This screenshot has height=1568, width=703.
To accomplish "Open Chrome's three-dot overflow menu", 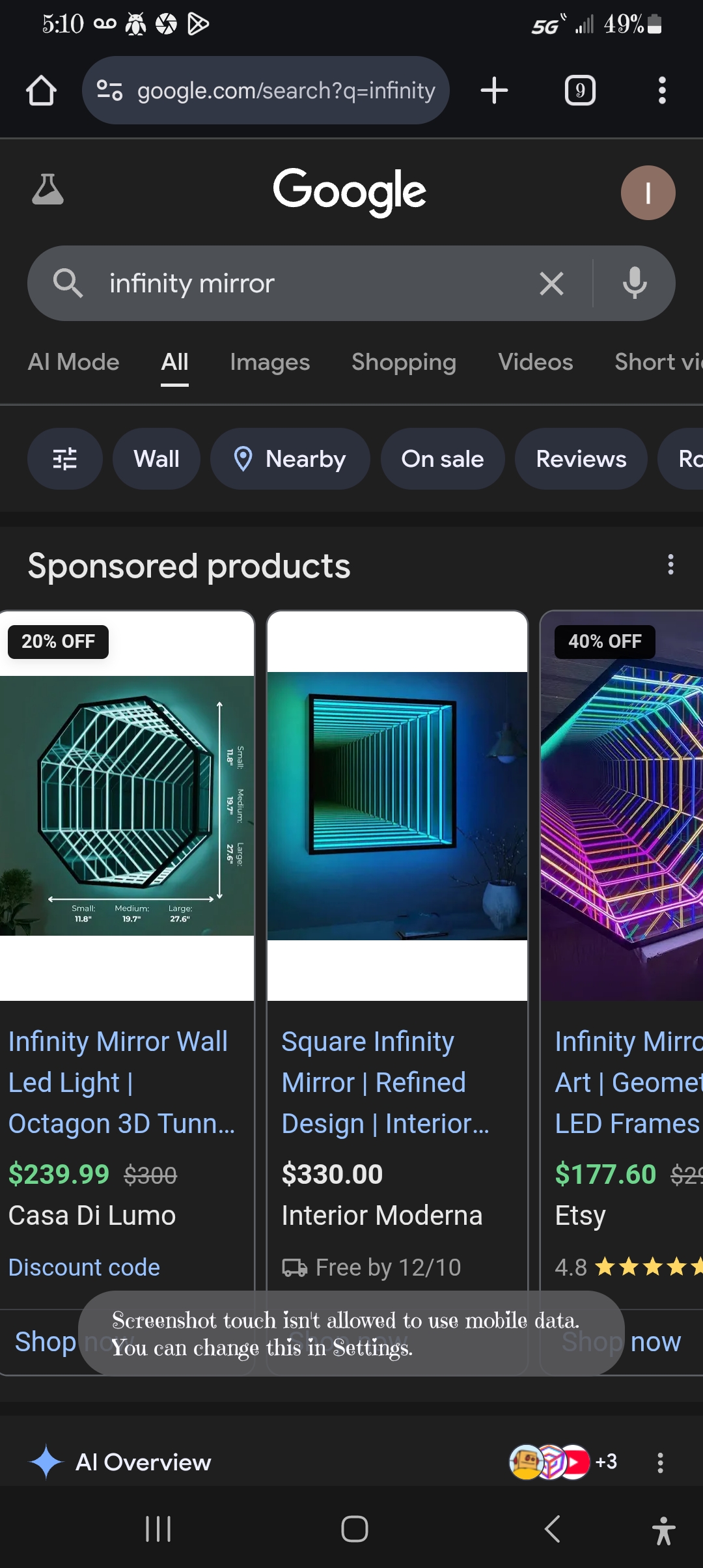I will coord(662,91).
